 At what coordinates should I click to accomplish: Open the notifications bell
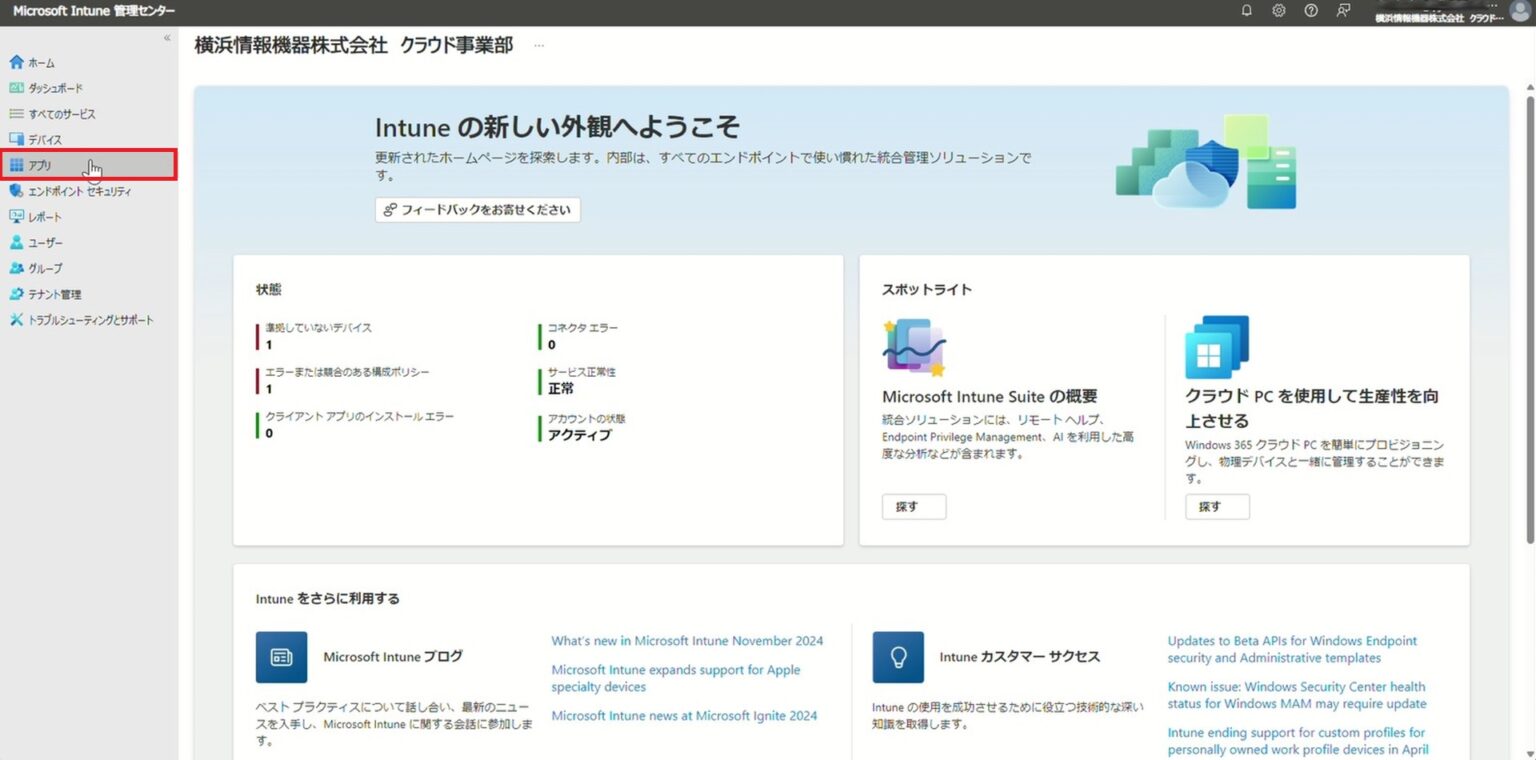pos(1248,11)
